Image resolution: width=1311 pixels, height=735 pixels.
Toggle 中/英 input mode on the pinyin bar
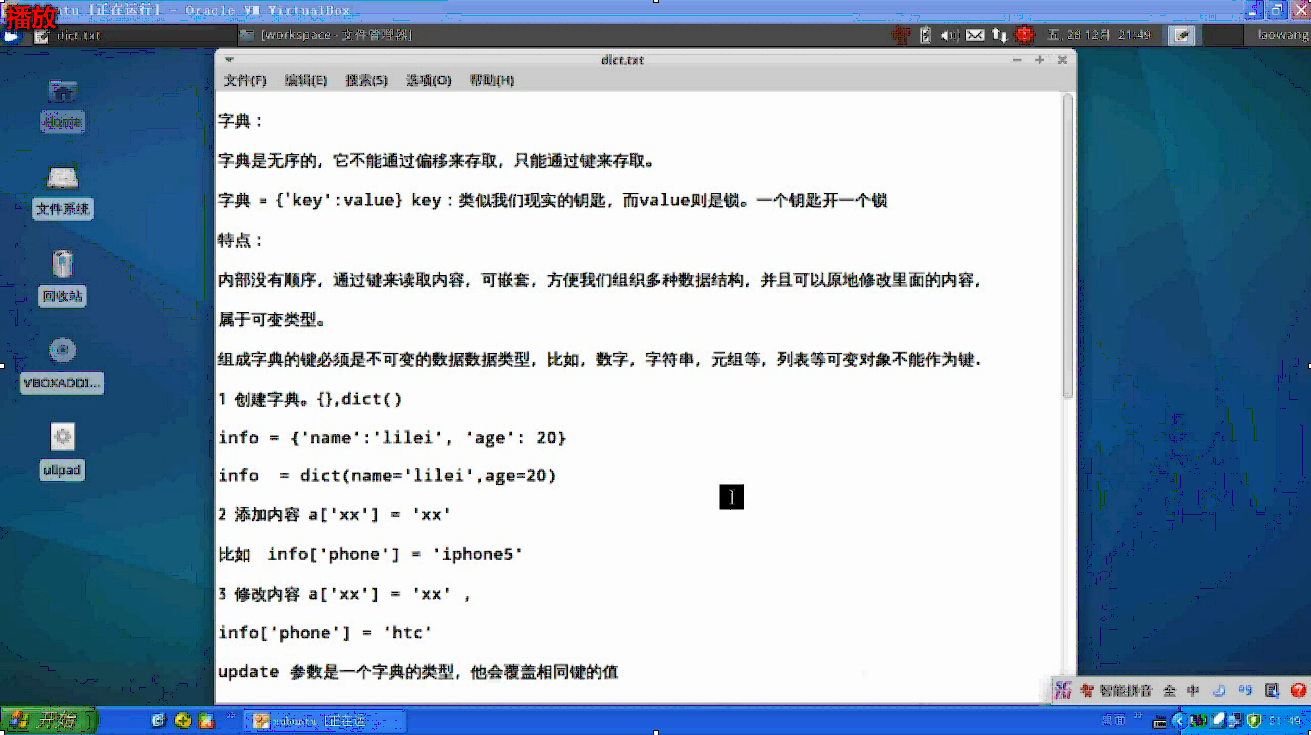pyautogui.click(x=1193, y=690)
